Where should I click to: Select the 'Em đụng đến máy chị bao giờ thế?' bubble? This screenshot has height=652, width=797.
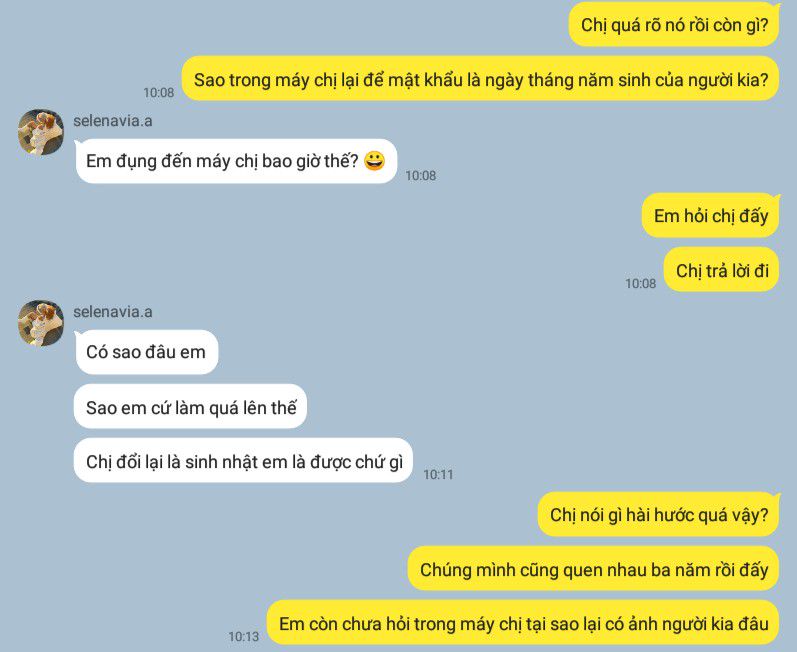pyautogui.click(x=236, y=161)
